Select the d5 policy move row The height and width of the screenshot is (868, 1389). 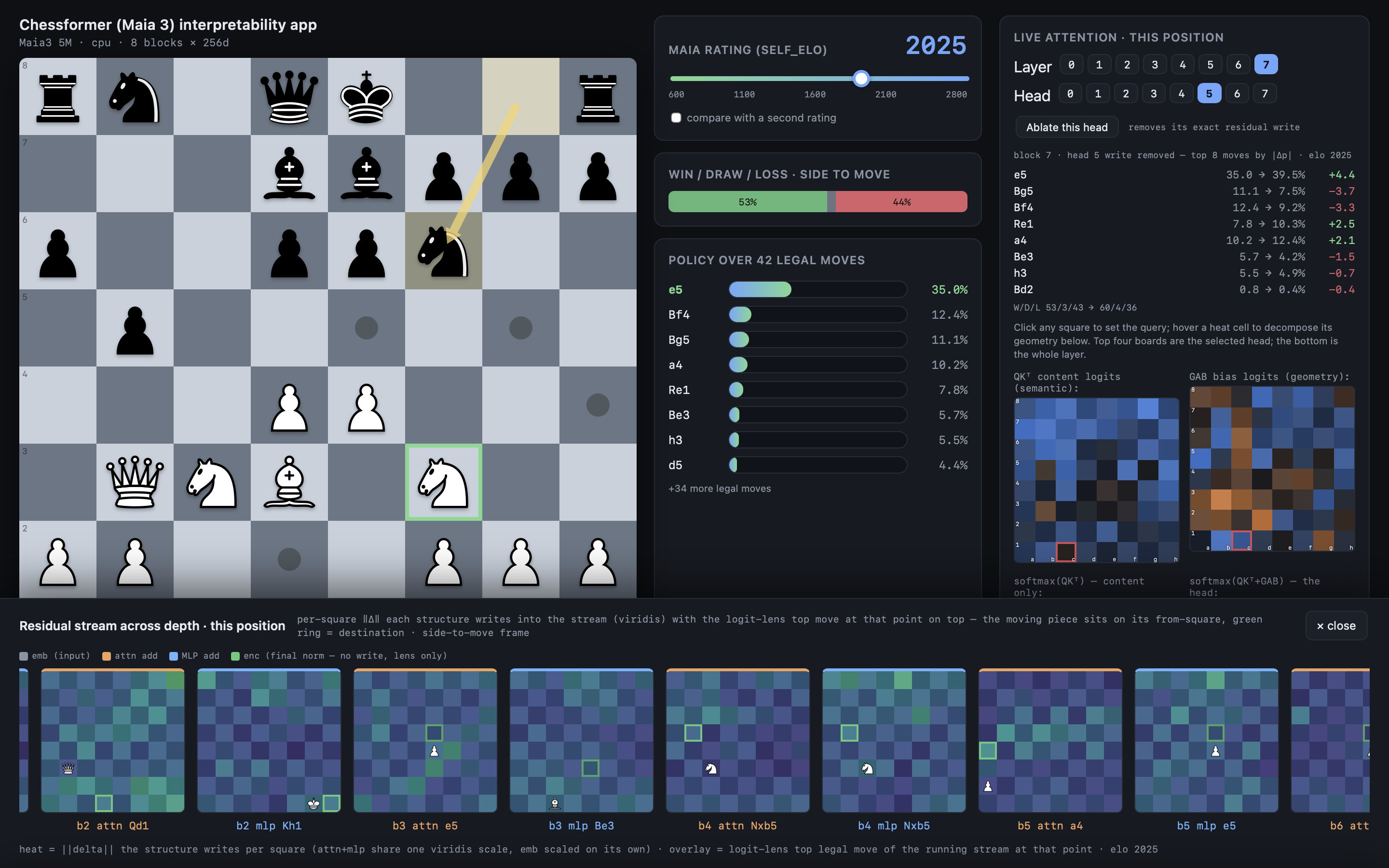click(818, 465)
